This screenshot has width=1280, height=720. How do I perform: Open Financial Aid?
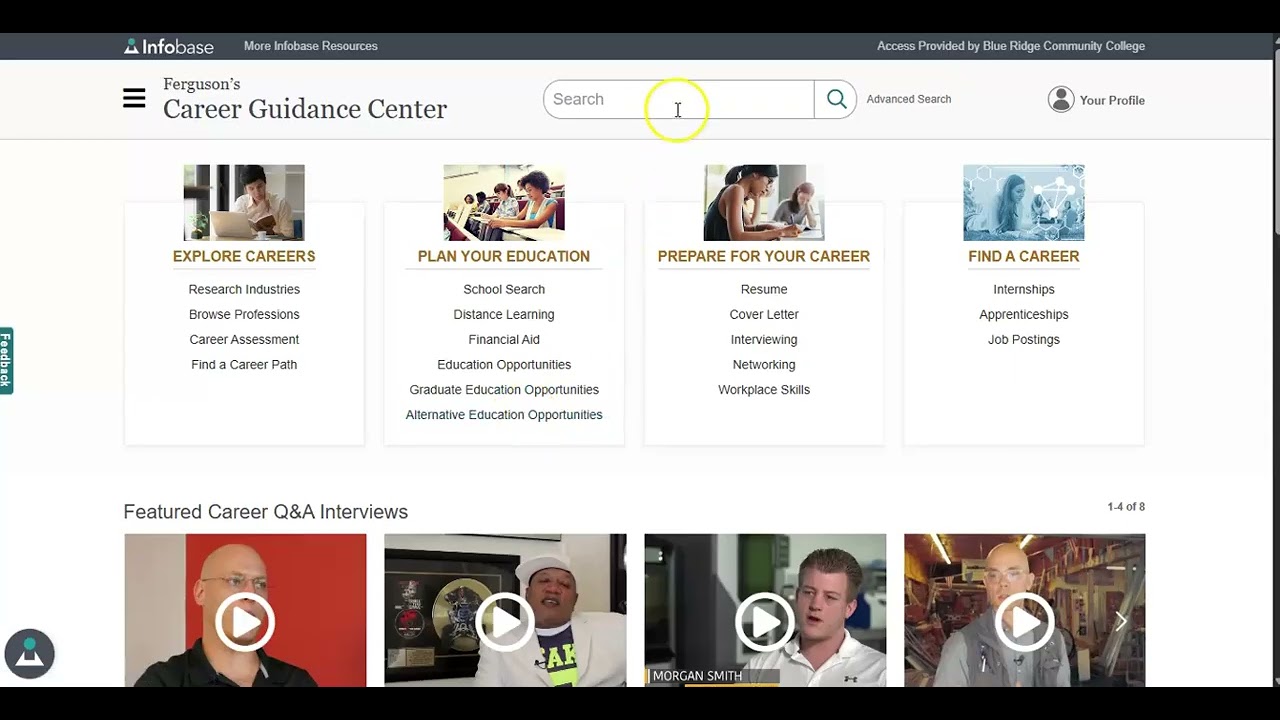[504, 339]
